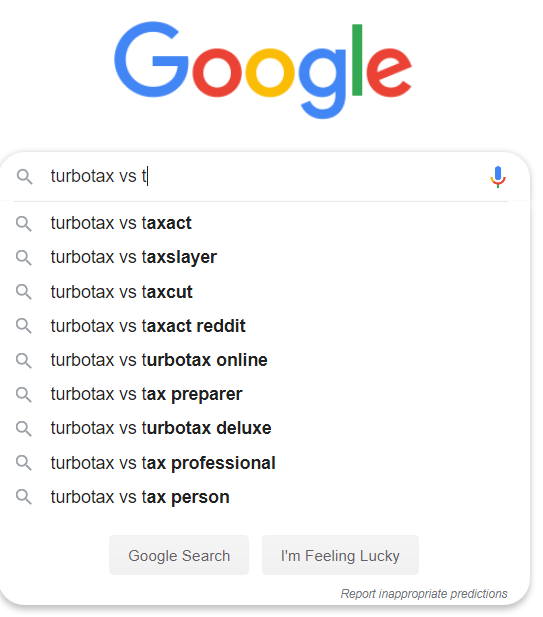The height and width of the screenshot is (617, 543).
Task: Pick the 'turbotax vs tax professional' suggestion
Action: 264,463
